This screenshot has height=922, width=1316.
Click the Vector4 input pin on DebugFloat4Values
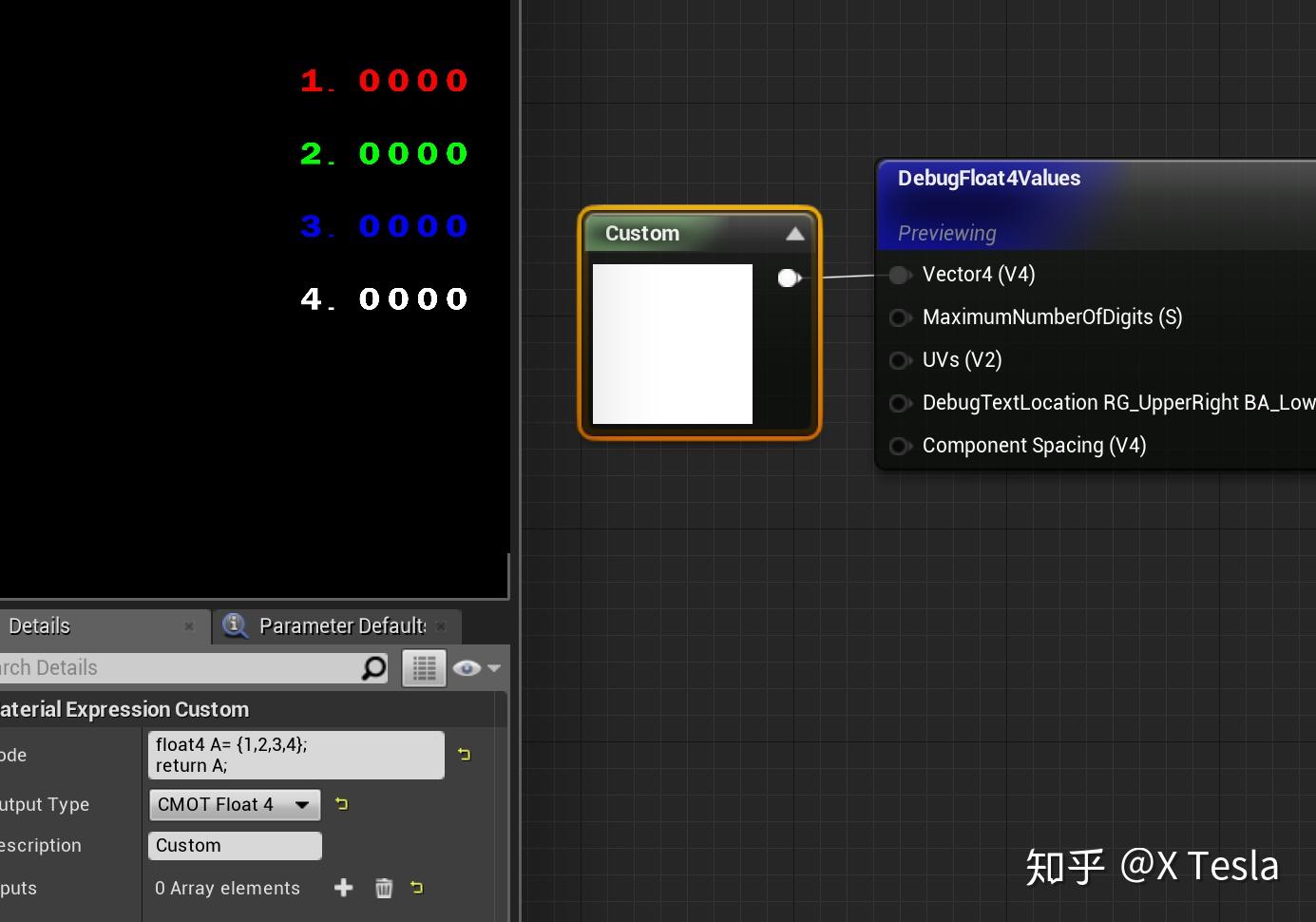900,275
